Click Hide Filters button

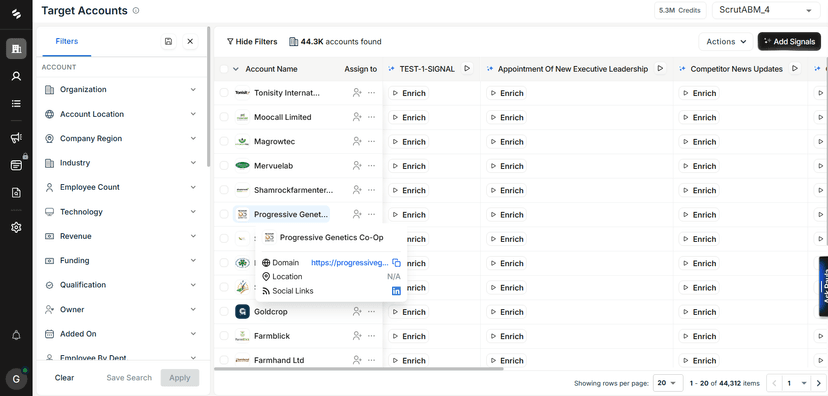coord(252,41)
